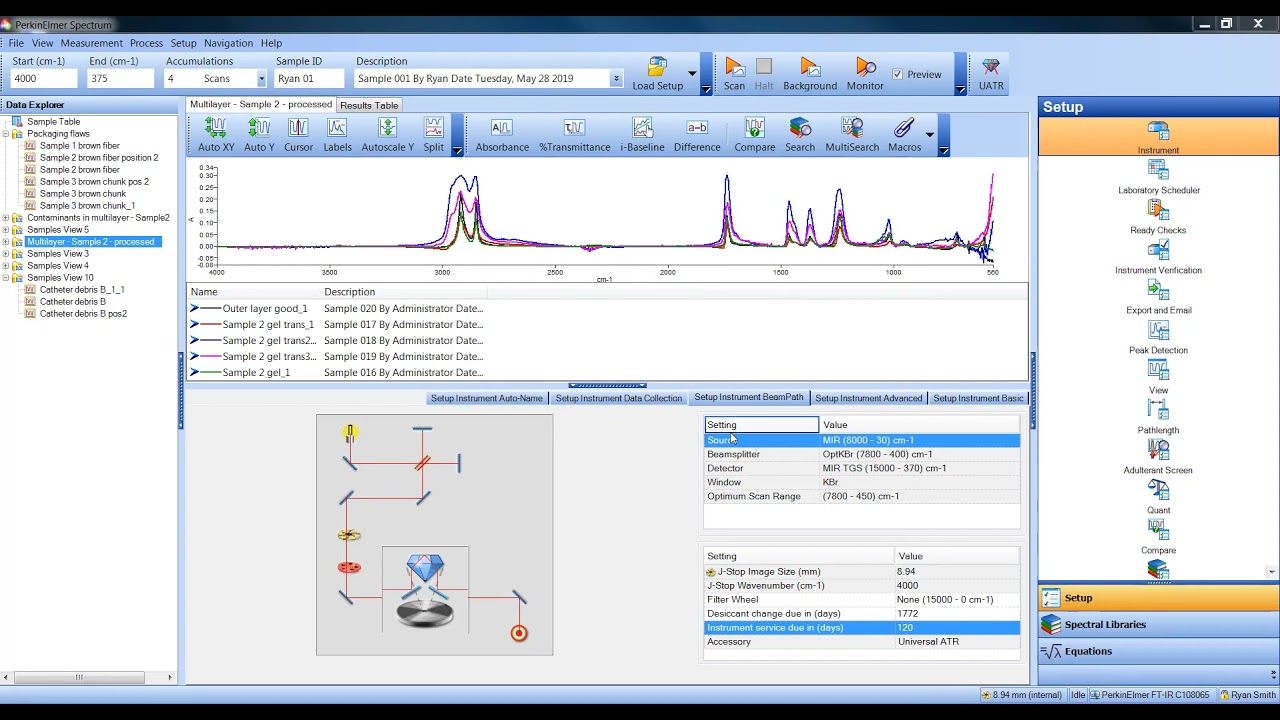Select the Beamsplitter setting row
This screenshot has width=1280, height=720.
coord(862,454)
